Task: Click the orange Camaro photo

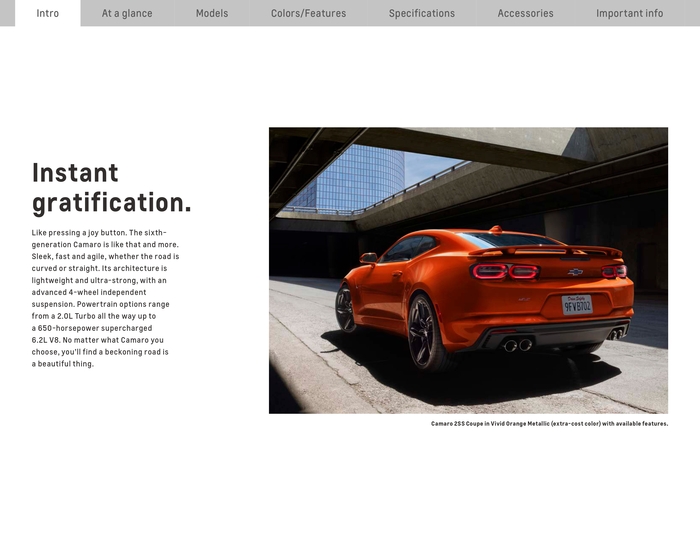Action: click(468, 270)
